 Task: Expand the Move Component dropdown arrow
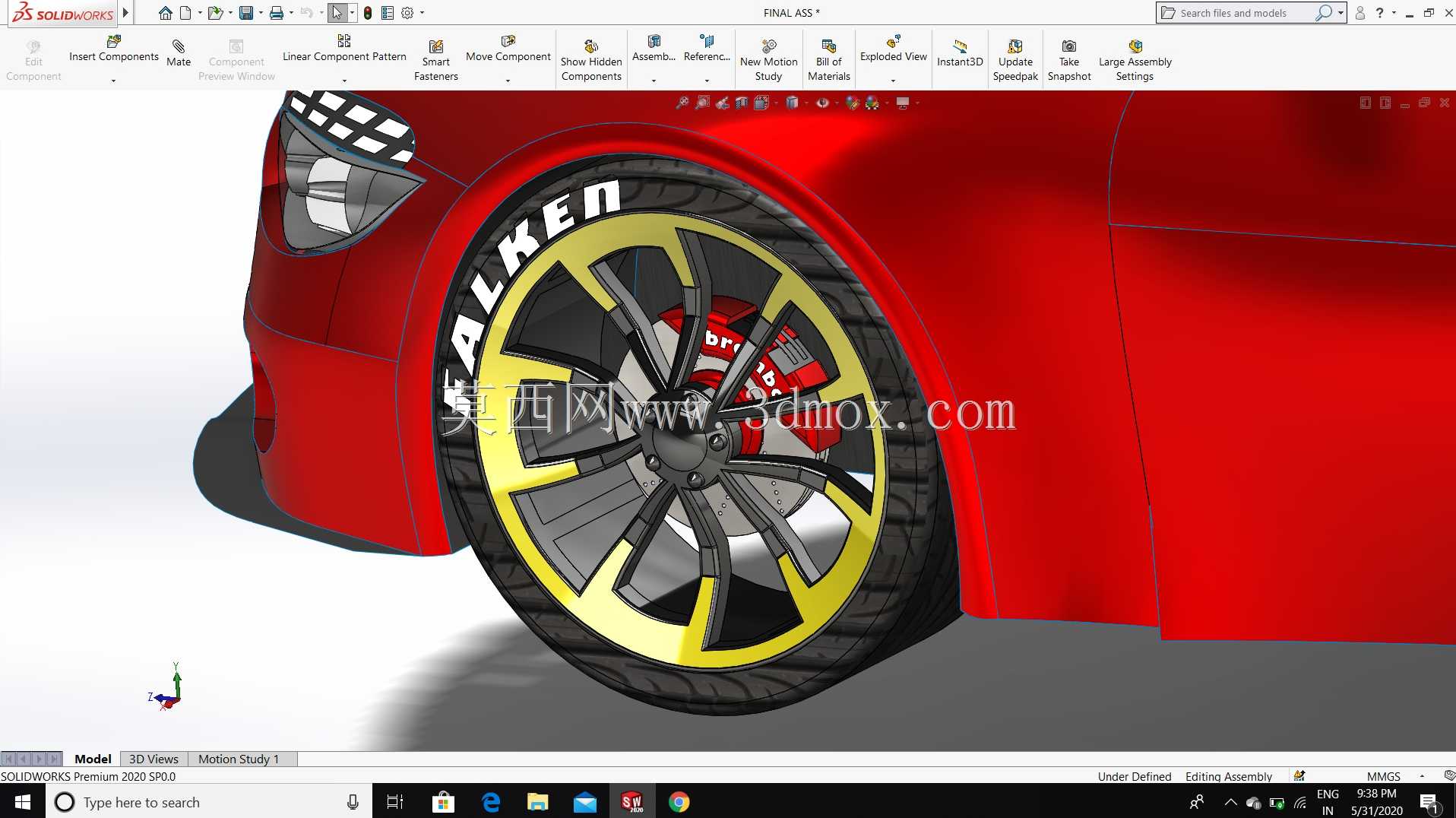(508, 80)
